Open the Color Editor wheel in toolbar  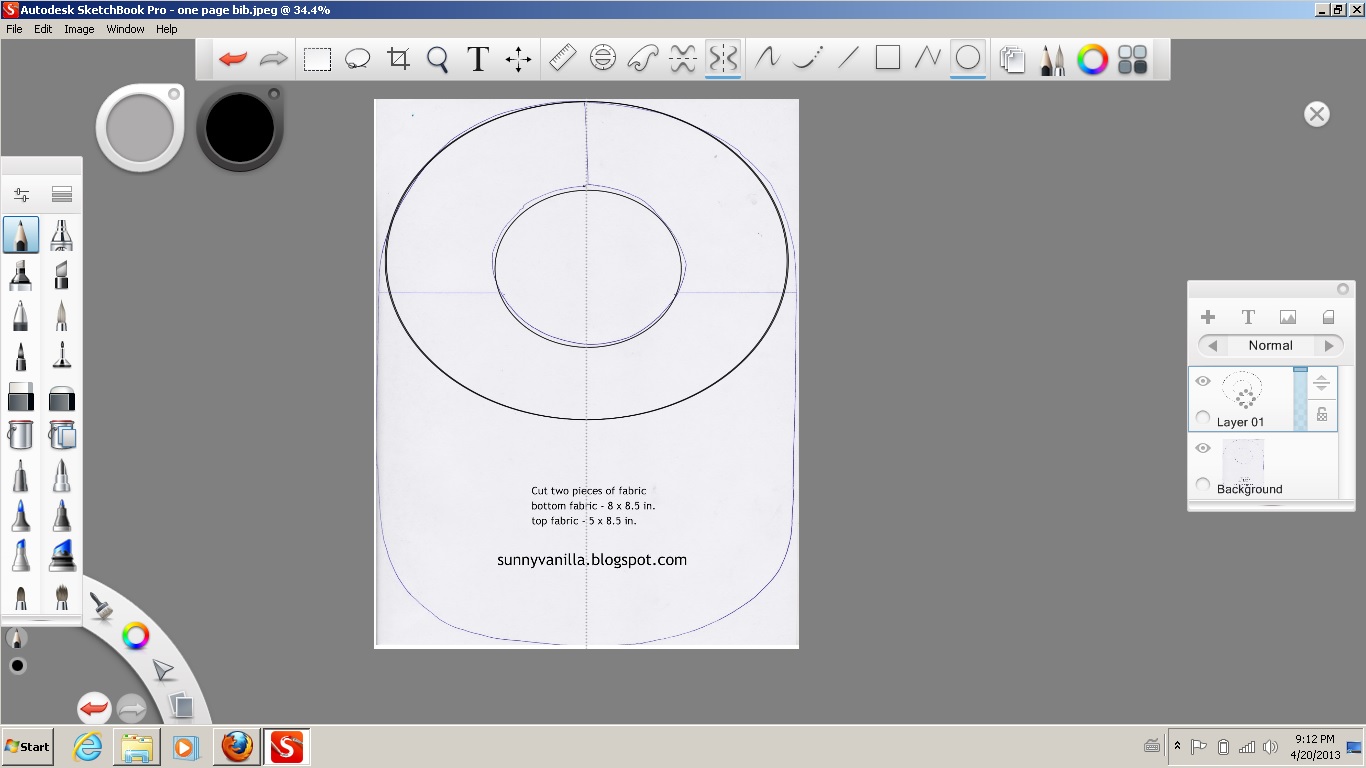pos(1092,60)
